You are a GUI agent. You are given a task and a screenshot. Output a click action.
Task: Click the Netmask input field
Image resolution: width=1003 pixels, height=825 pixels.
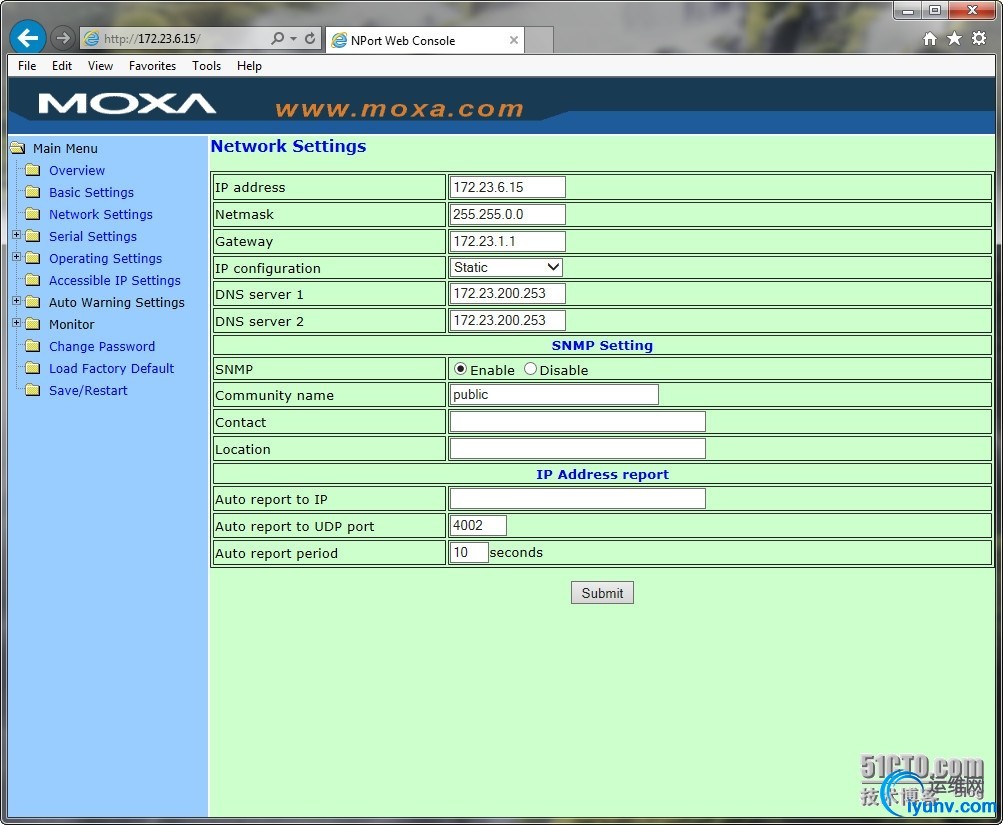[507, 214]
